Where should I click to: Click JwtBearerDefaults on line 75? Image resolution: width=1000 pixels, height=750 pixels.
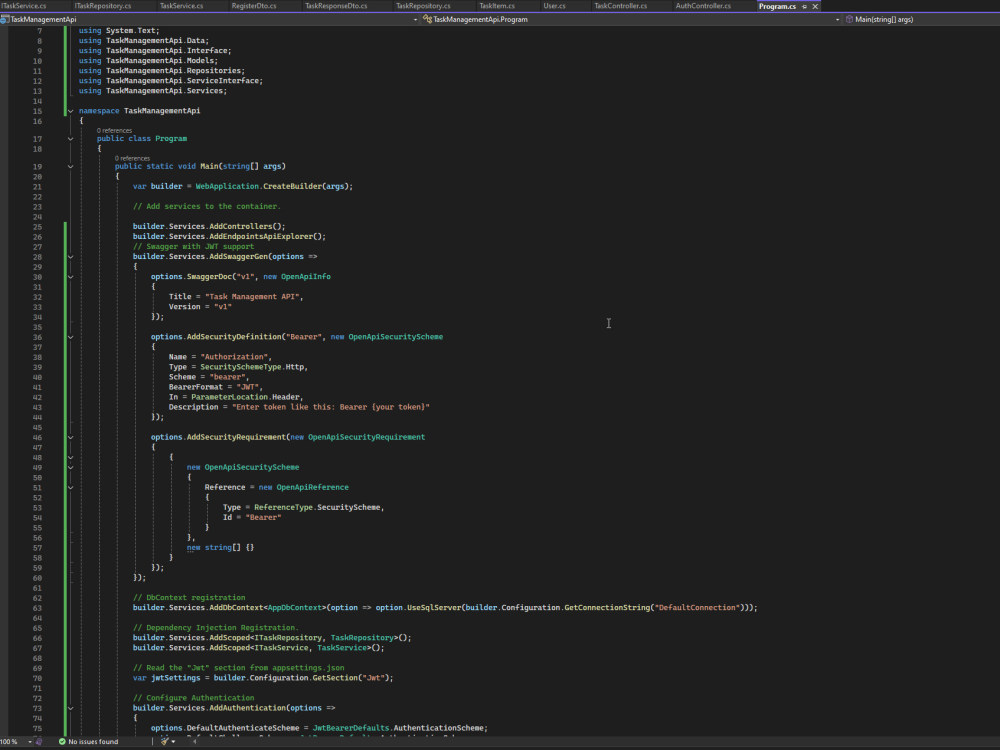(x=350, y=728)
